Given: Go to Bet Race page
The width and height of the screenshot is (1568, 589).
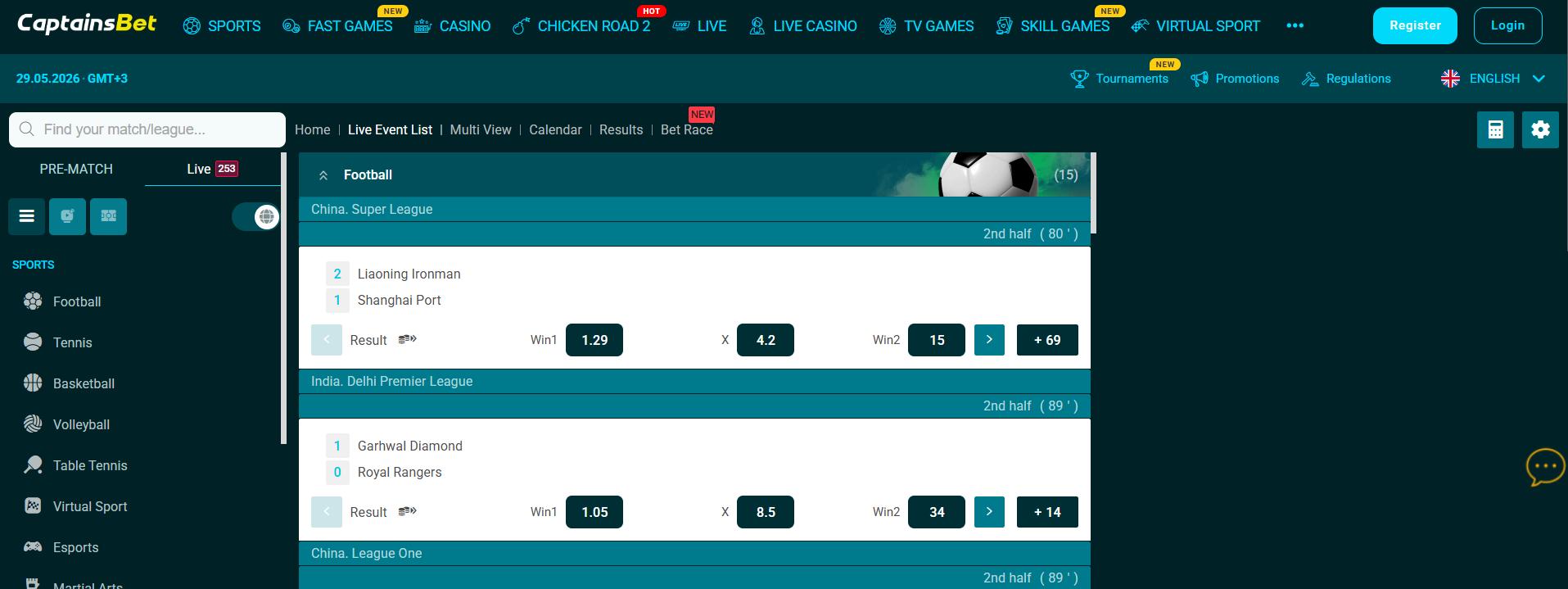Looking at the screenshot, I should 687,129.
